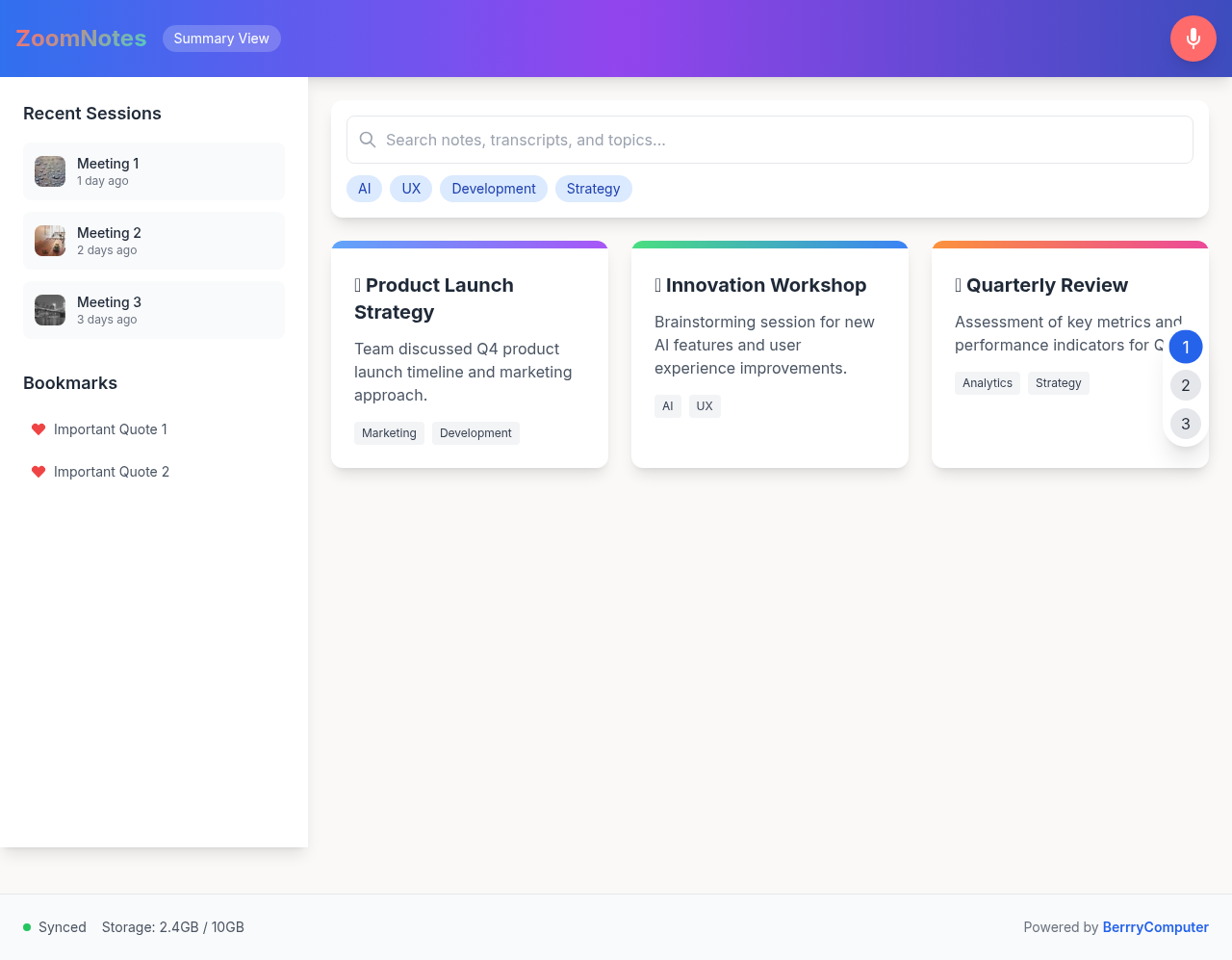This screenshot has width=1232, height=960.
Task: Click the Analytics tag on Quarterly Review
Action: 987,383
